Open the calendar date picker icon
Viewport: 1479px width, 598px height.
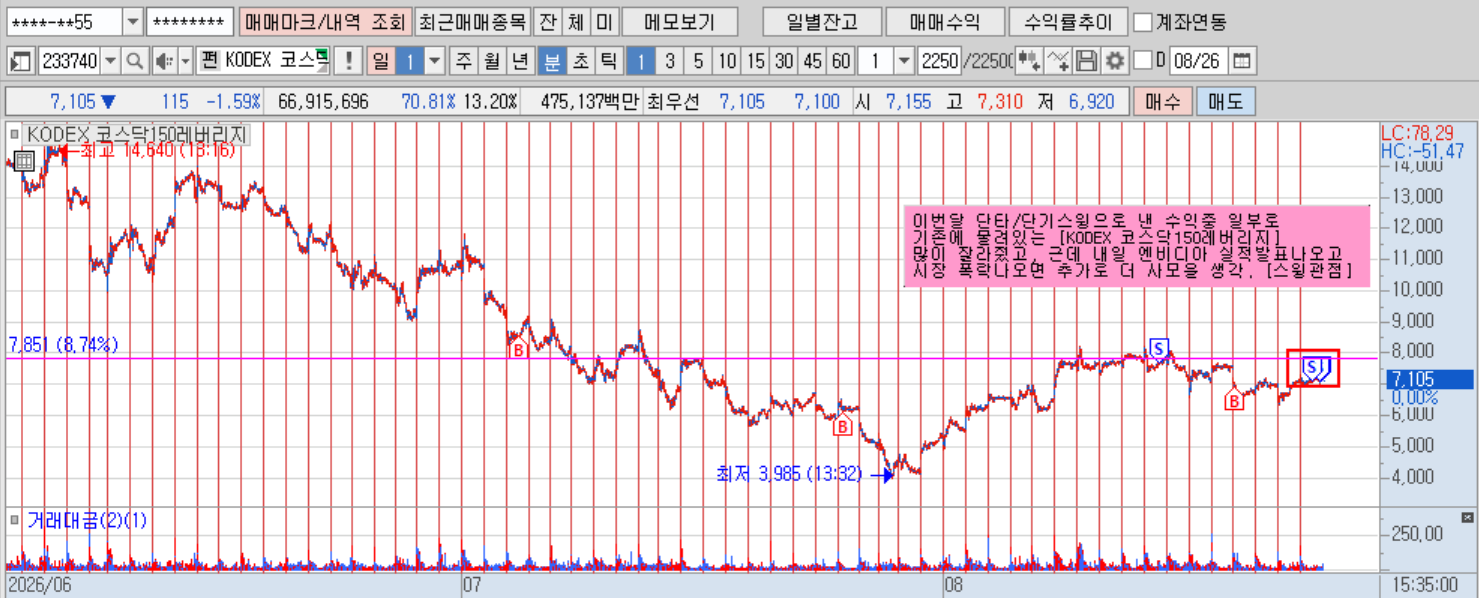click(x=1241, y=62)
